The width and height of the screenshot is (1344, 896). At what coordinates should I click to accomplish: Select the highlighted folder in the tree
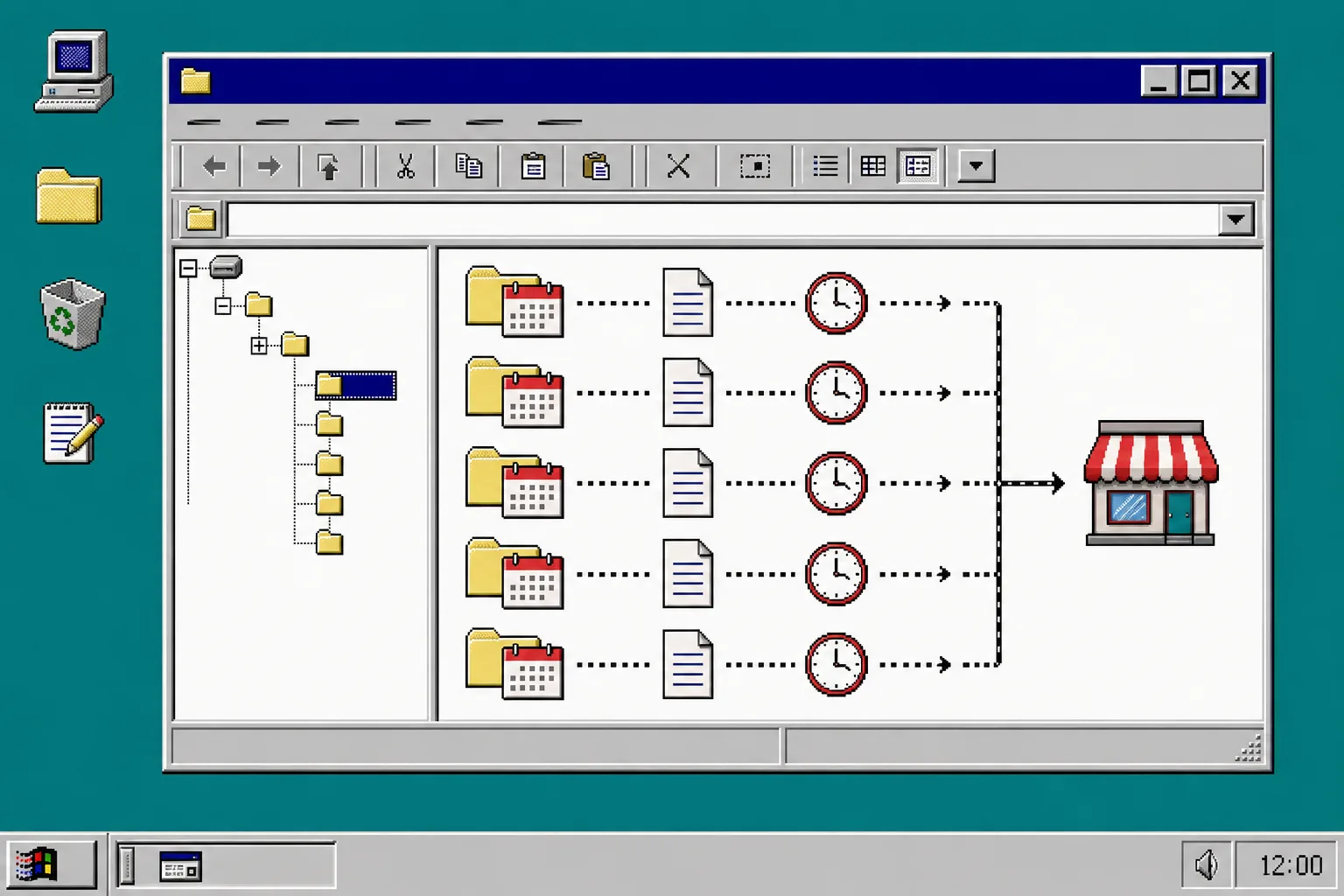(356, 385)
